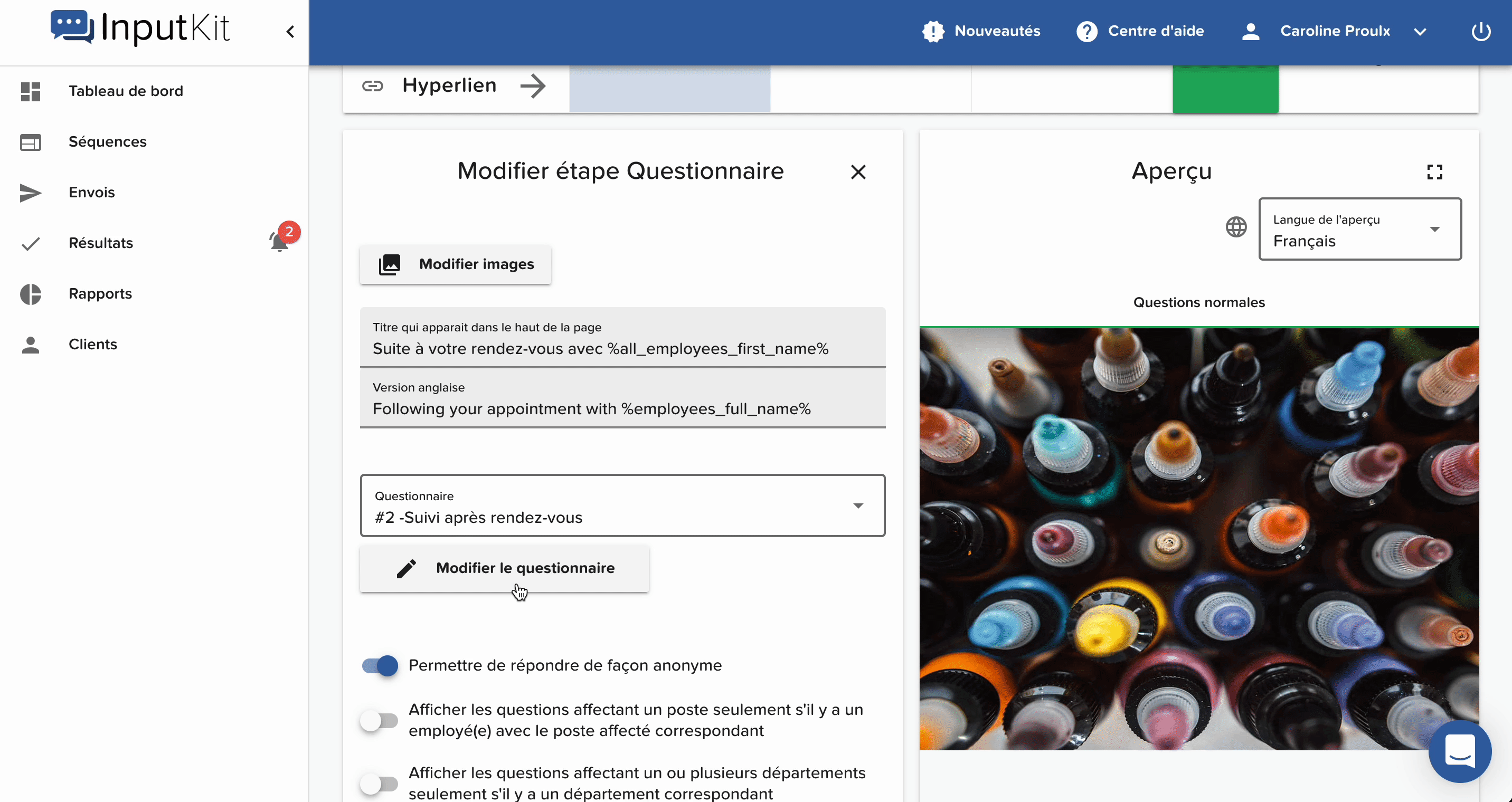Collapse the sidebar with the chevron arrow
The image size is (1512, 802).
point(290,32)
